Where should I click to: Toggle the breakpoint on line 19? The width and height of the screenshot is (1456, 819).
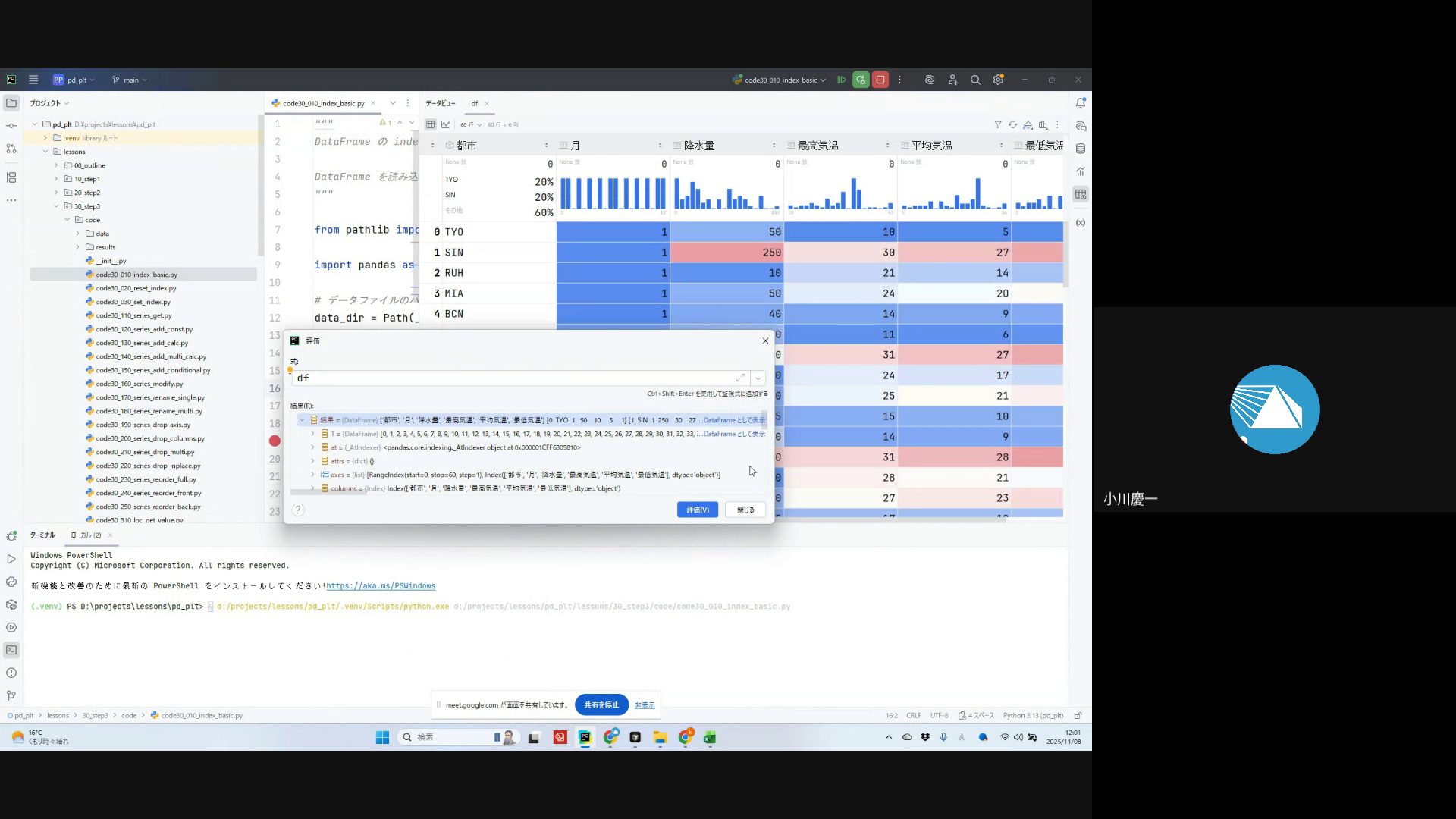[275, 441]
